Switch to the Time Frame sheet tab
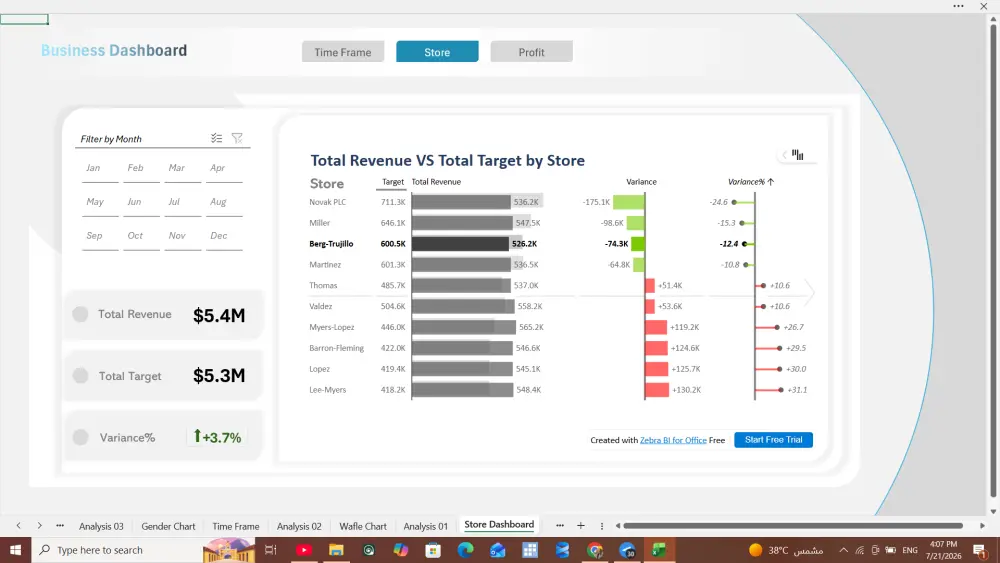The height and width of the screenshot is (563, 1000). [235, 526]
